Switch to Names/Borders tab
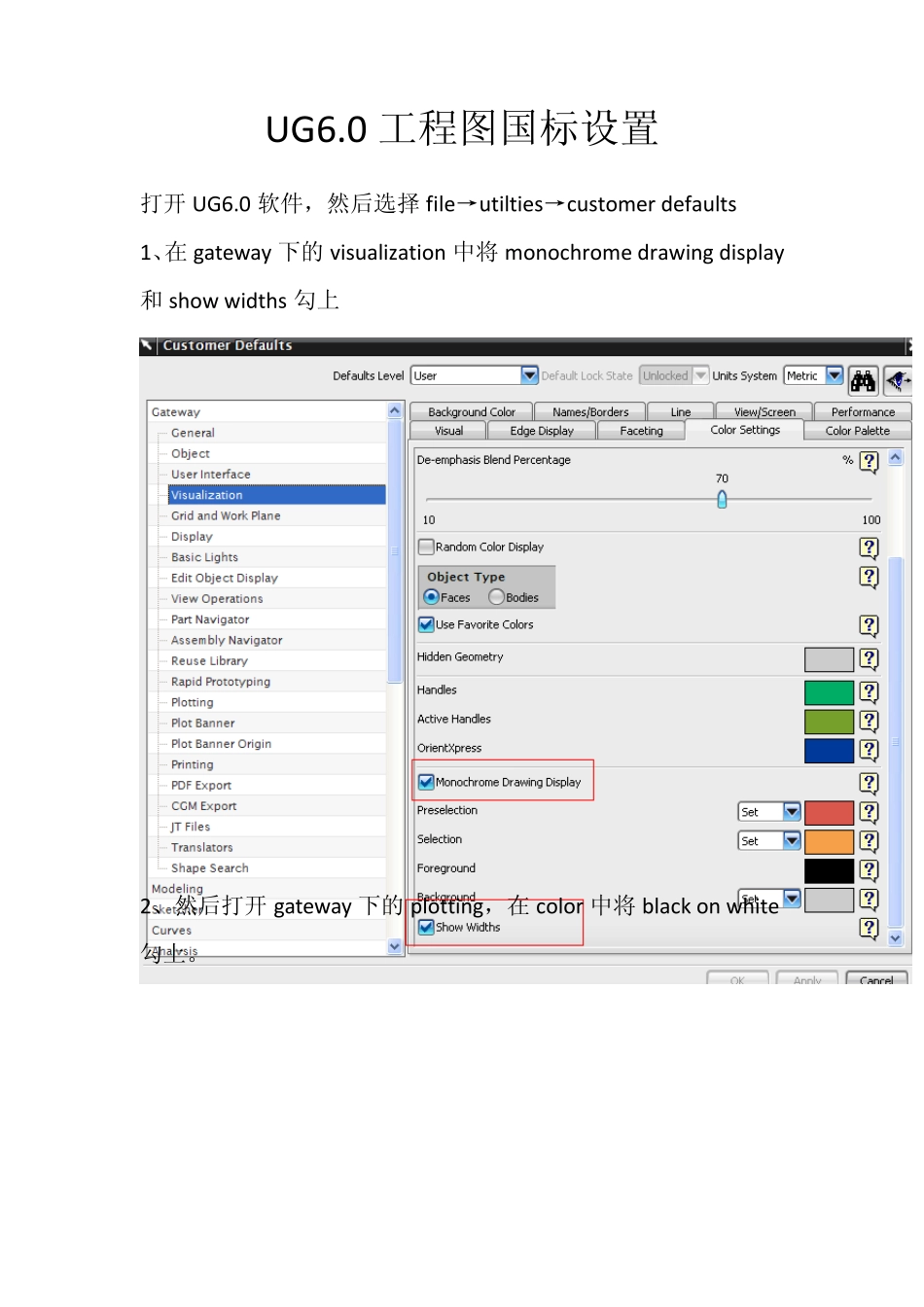The height and width of the screenshot is (1307, 924). (590, 412)
